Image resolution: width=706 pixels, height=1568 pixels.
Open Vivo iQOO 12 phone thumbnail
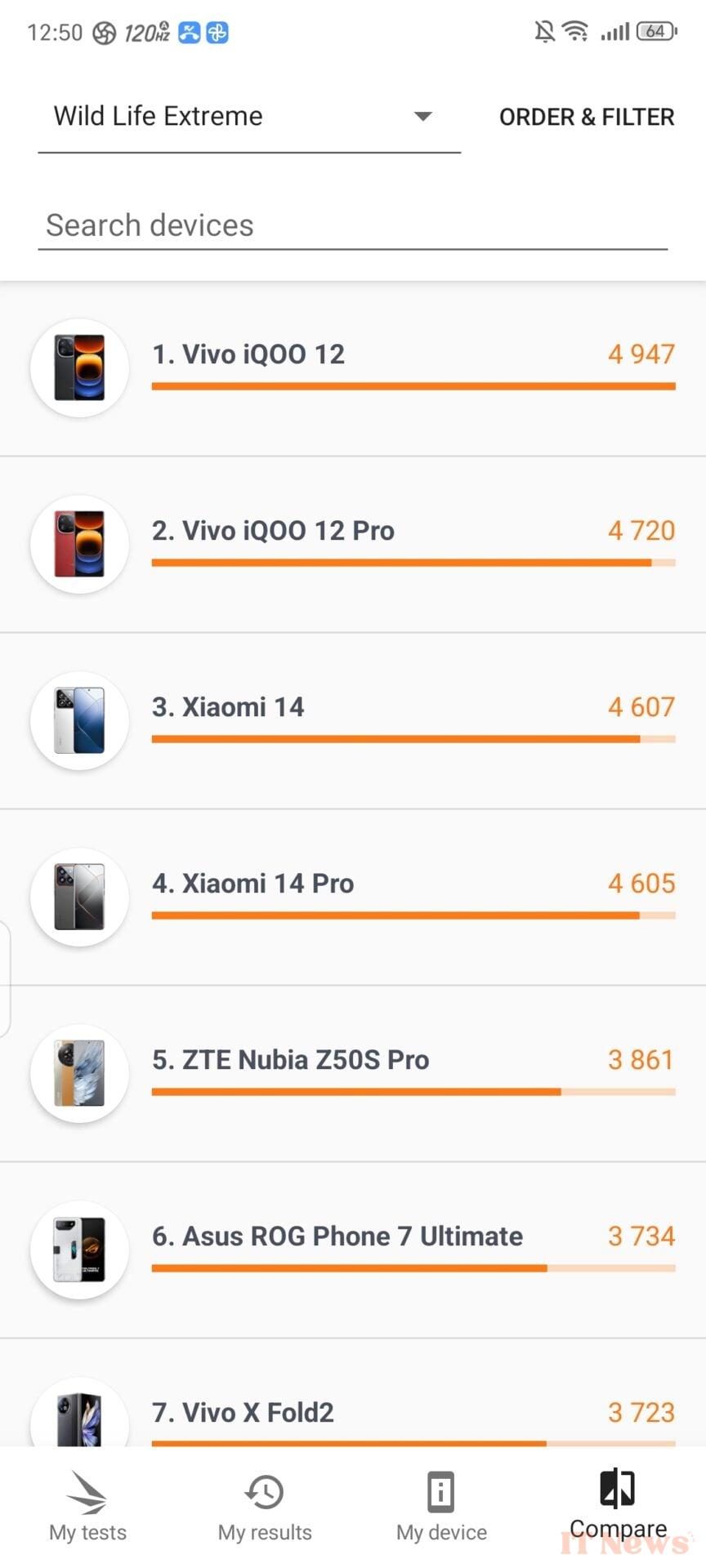[x=79, y=368]
